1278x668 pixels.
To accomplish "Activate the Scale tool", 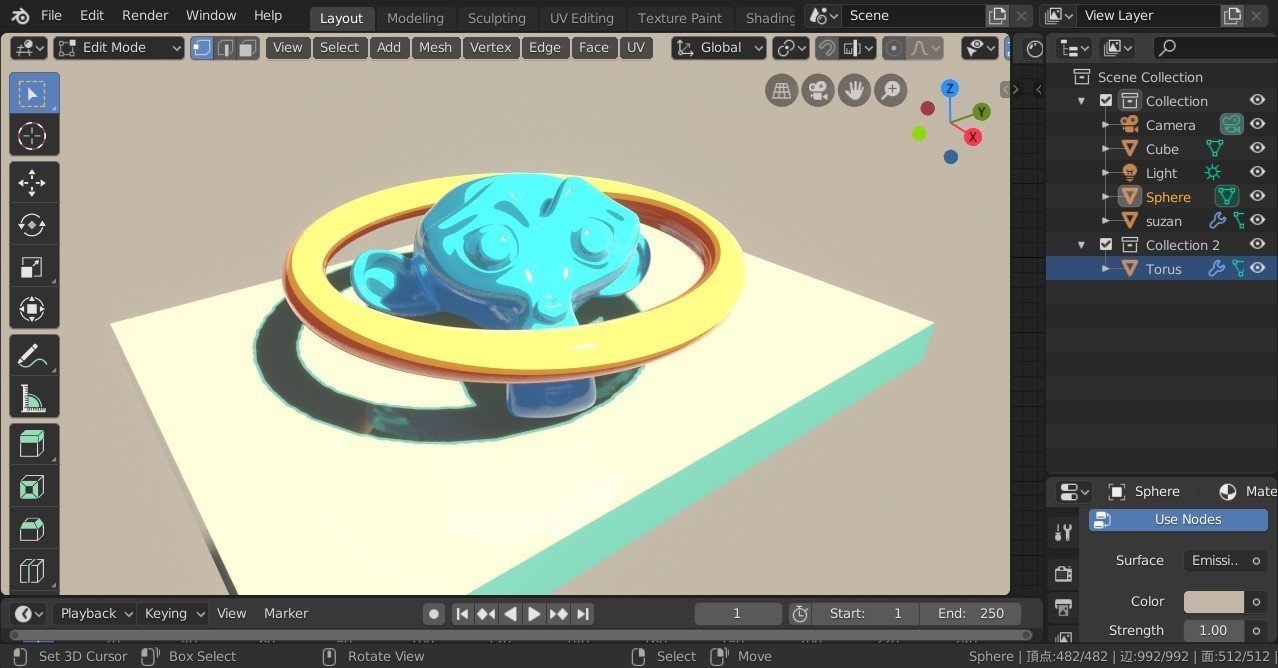I will click(x=34, y=267).
